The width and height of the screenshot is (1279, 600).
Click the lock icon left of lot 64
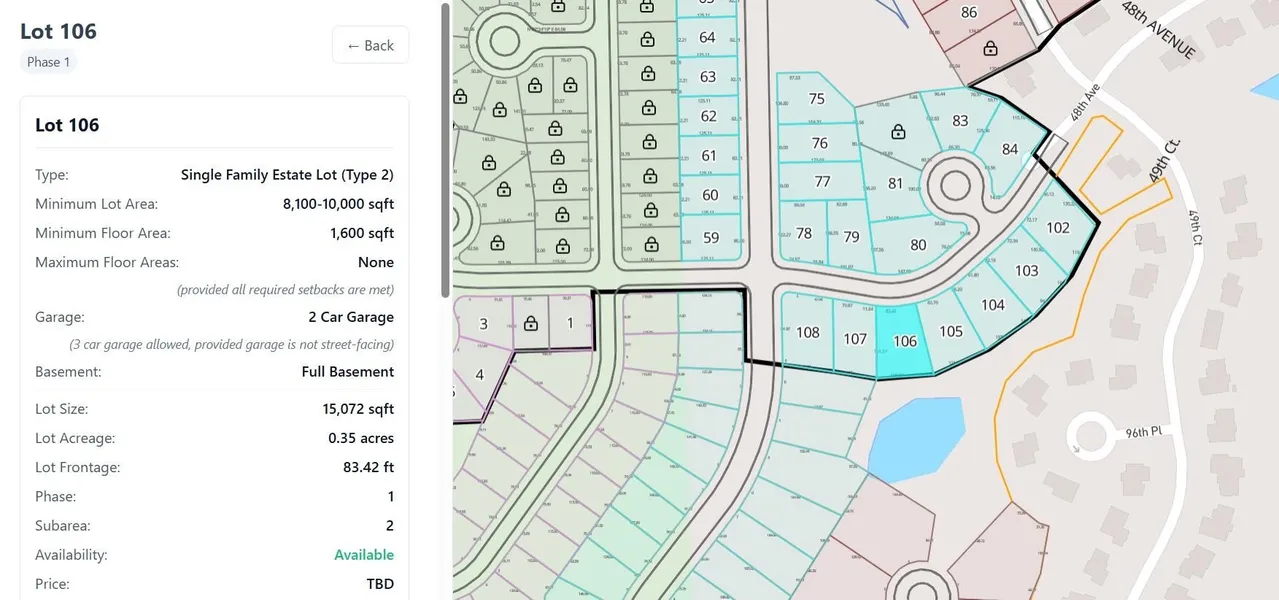[648, 40]
